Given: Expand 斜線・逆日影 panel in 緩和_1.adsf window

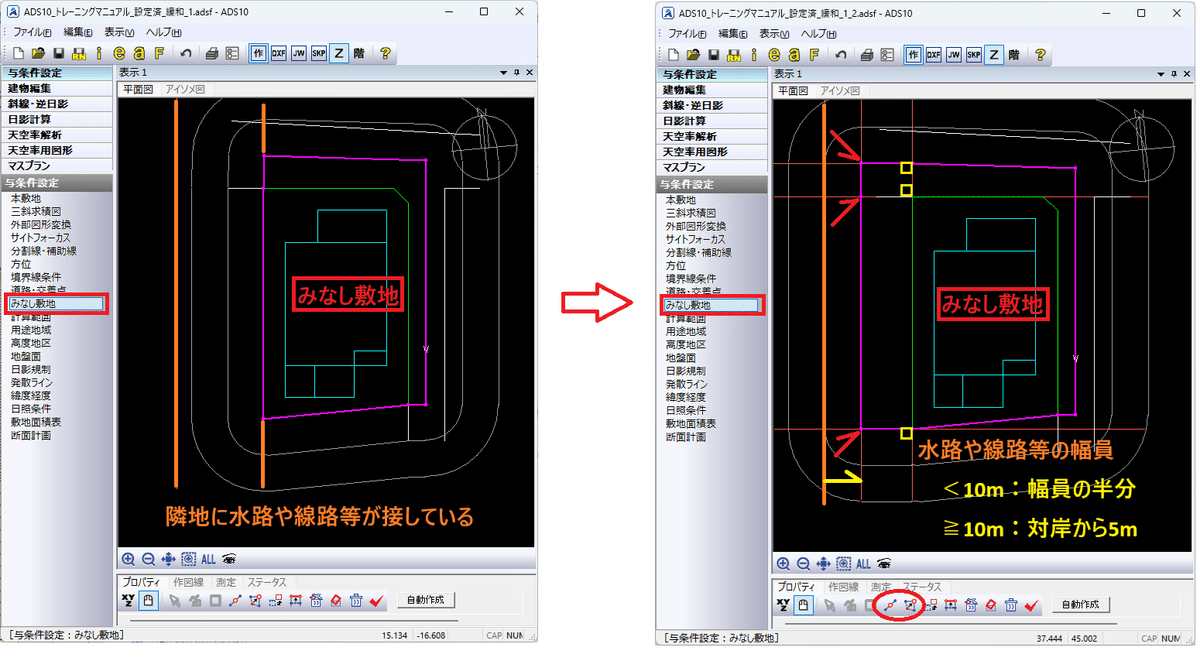Looking at the screenshot, I should (x=58, y=105).
